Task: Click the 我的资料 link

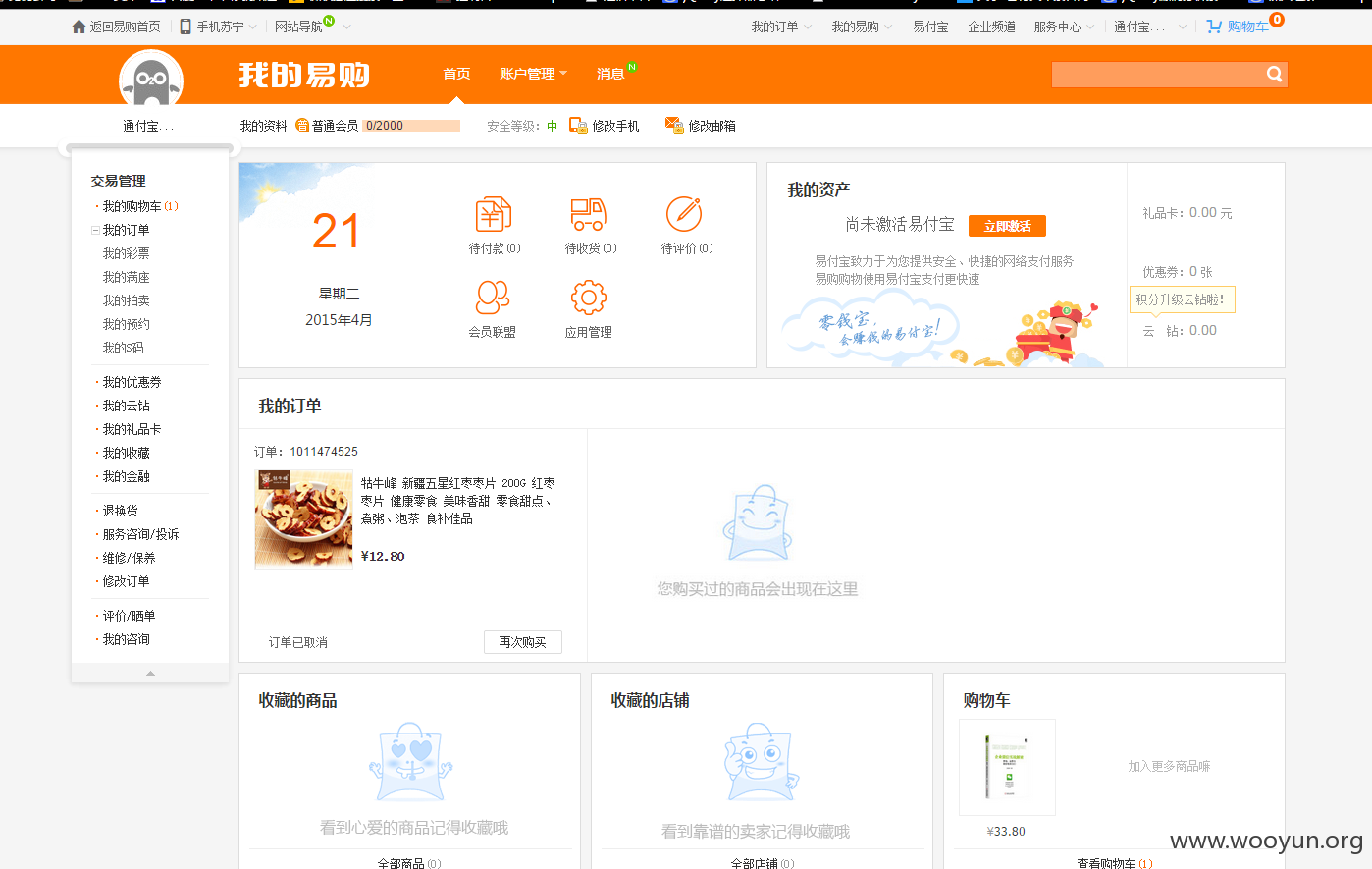Action: (x=264, y=126)
